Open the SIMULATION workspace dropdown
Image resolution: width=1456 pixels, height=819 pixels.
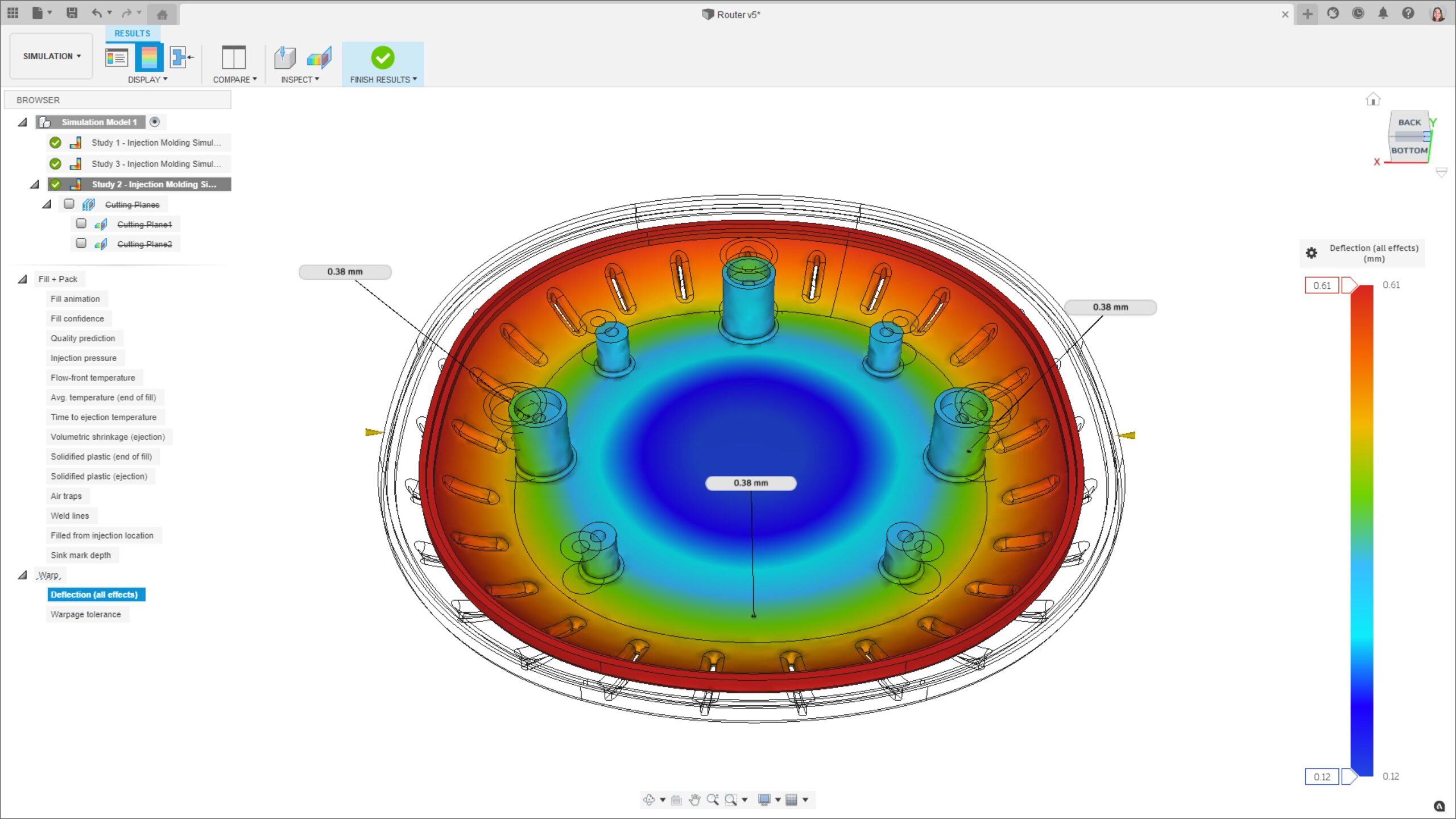coord(52,56)
